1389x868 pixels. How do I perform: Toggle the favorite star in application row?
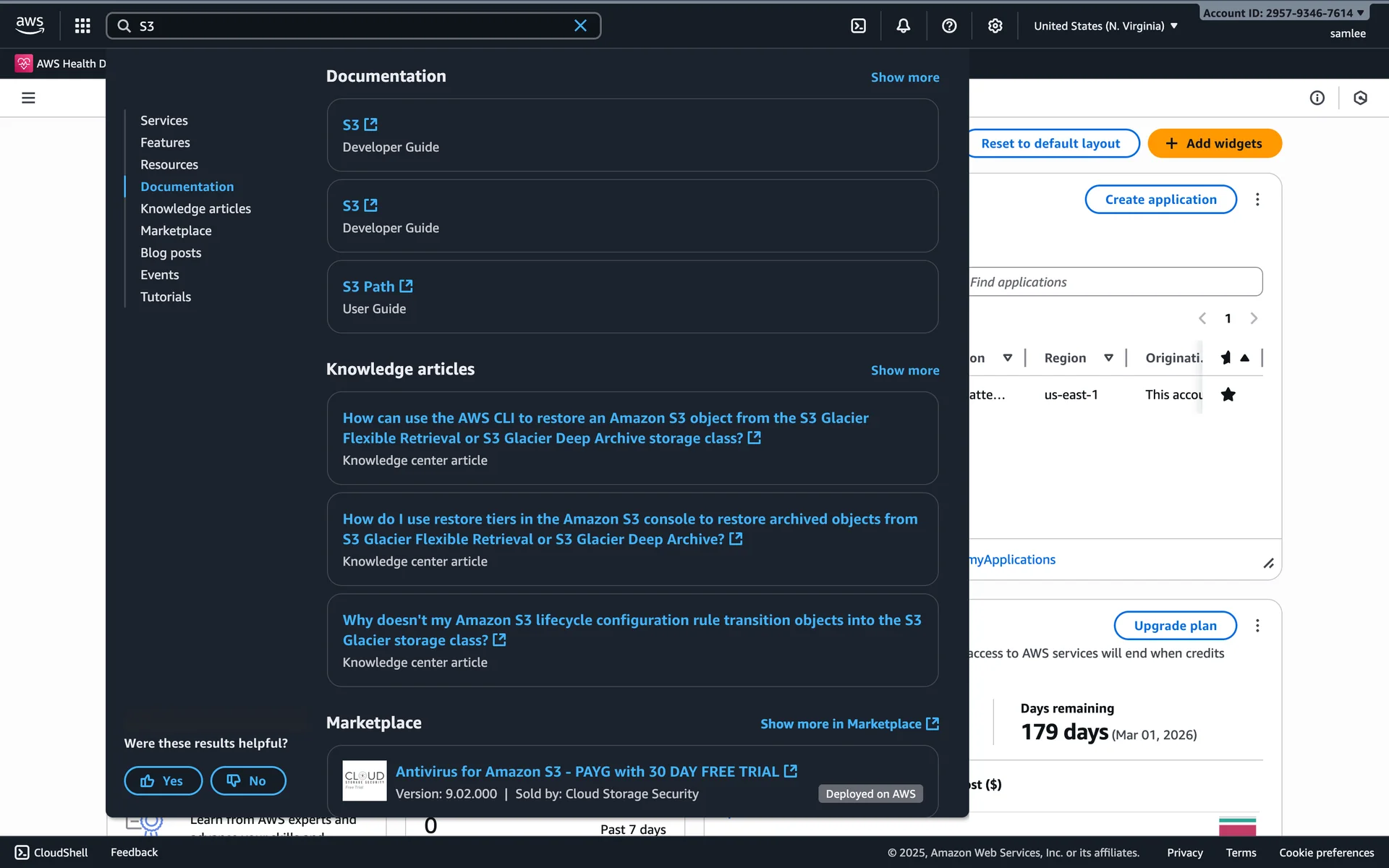(1228, 394)
